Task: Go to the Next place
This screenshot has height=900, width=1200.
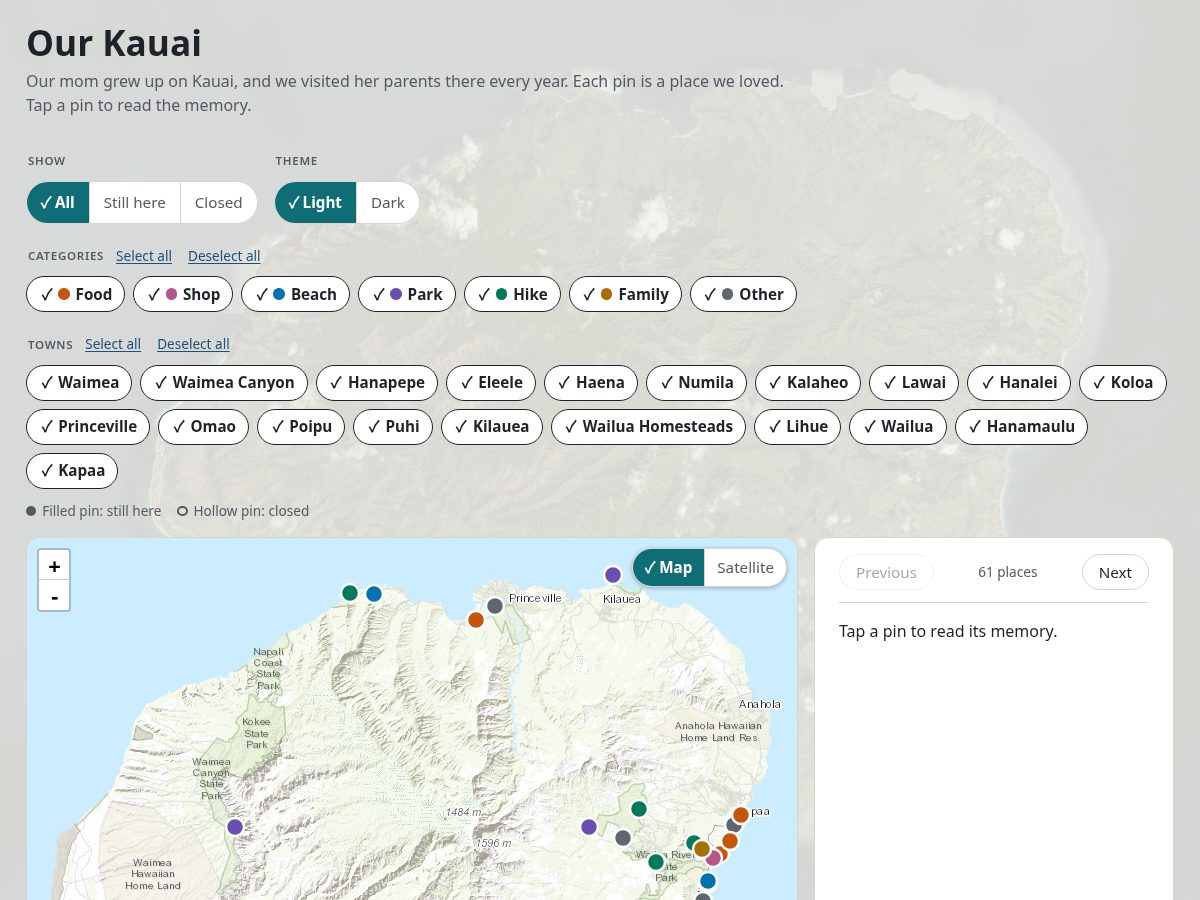Action: click(1115, 572)
